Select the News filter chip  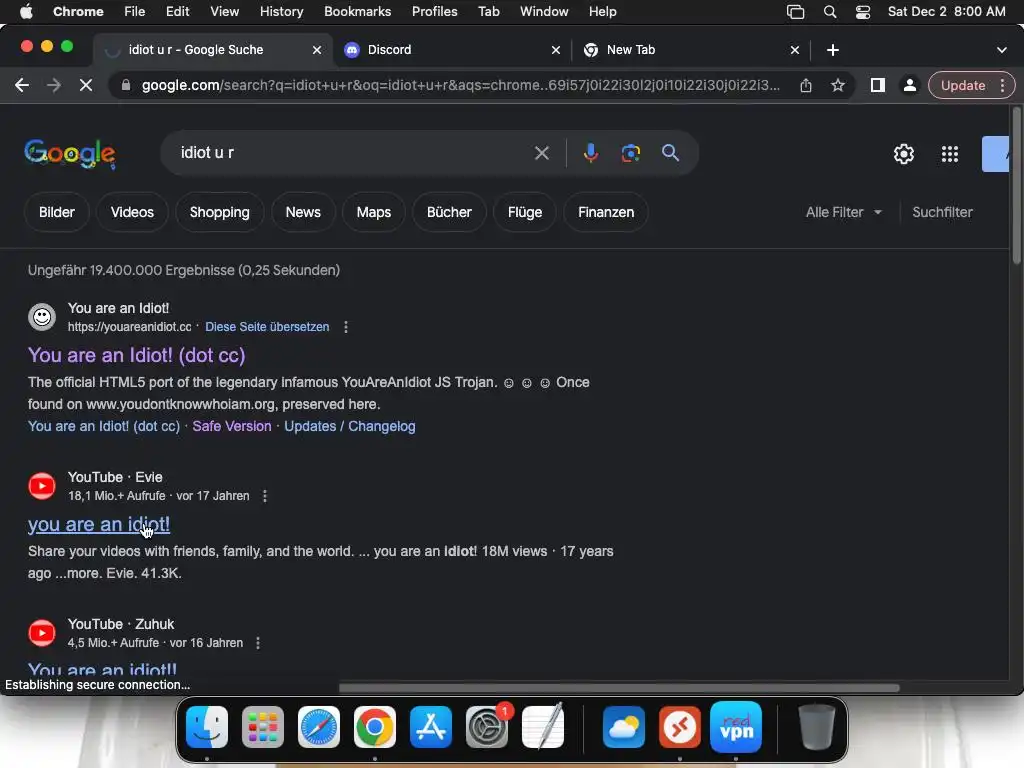tap(303, 212)
